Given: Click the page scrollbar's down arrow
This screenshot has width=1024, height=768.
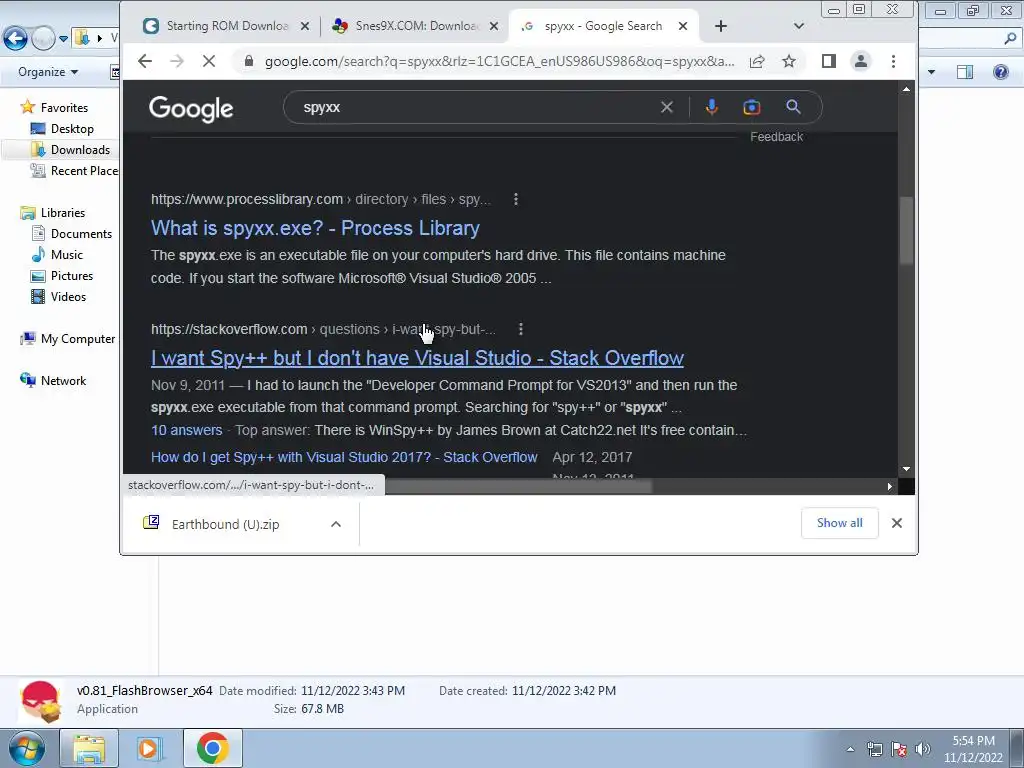Looking at the screenshot, I should point(906,469).
